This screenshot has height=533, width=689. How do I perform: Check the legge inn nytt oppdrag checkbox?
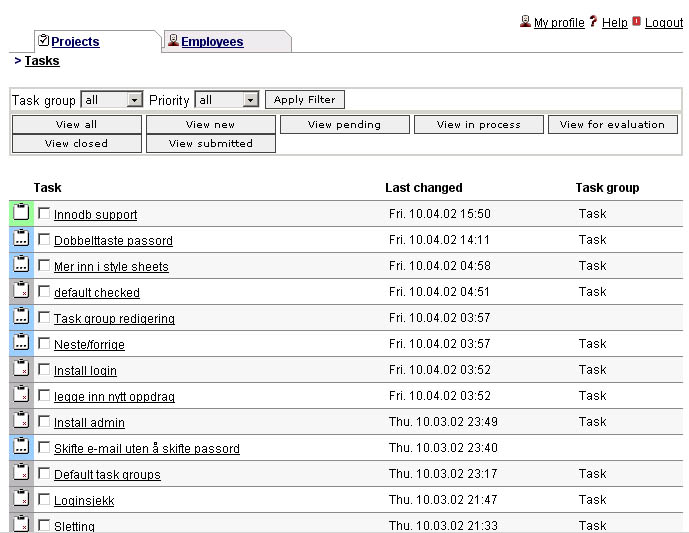tap(44, 395)
